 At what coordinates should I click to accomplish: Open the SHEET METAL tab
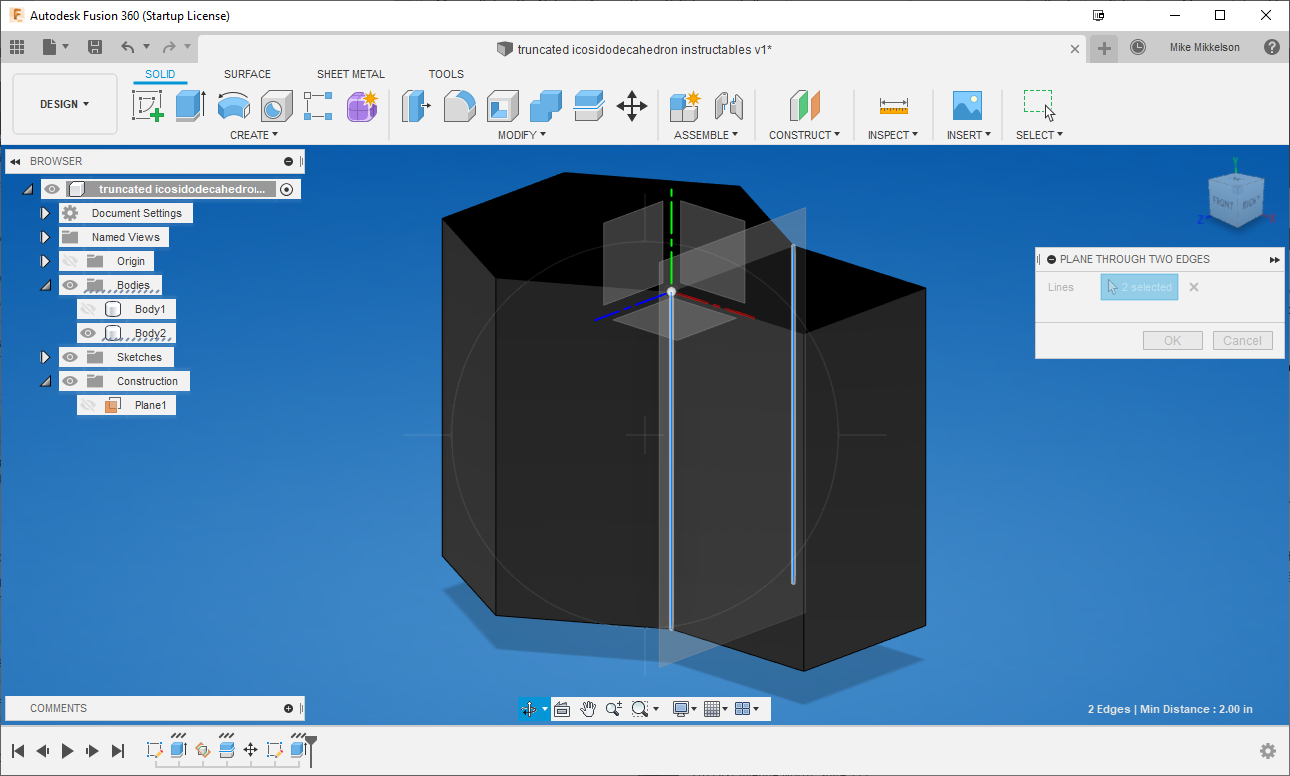351,73
